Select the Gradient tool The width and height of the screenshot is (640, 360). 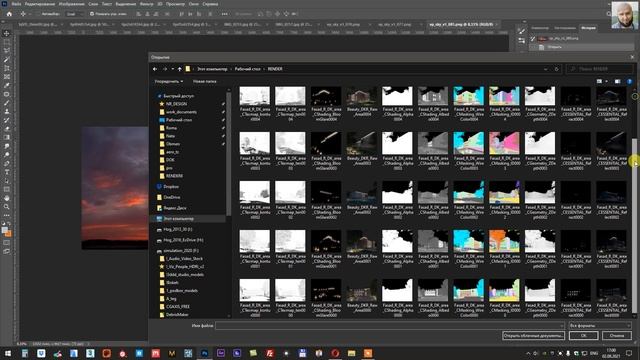7,138
